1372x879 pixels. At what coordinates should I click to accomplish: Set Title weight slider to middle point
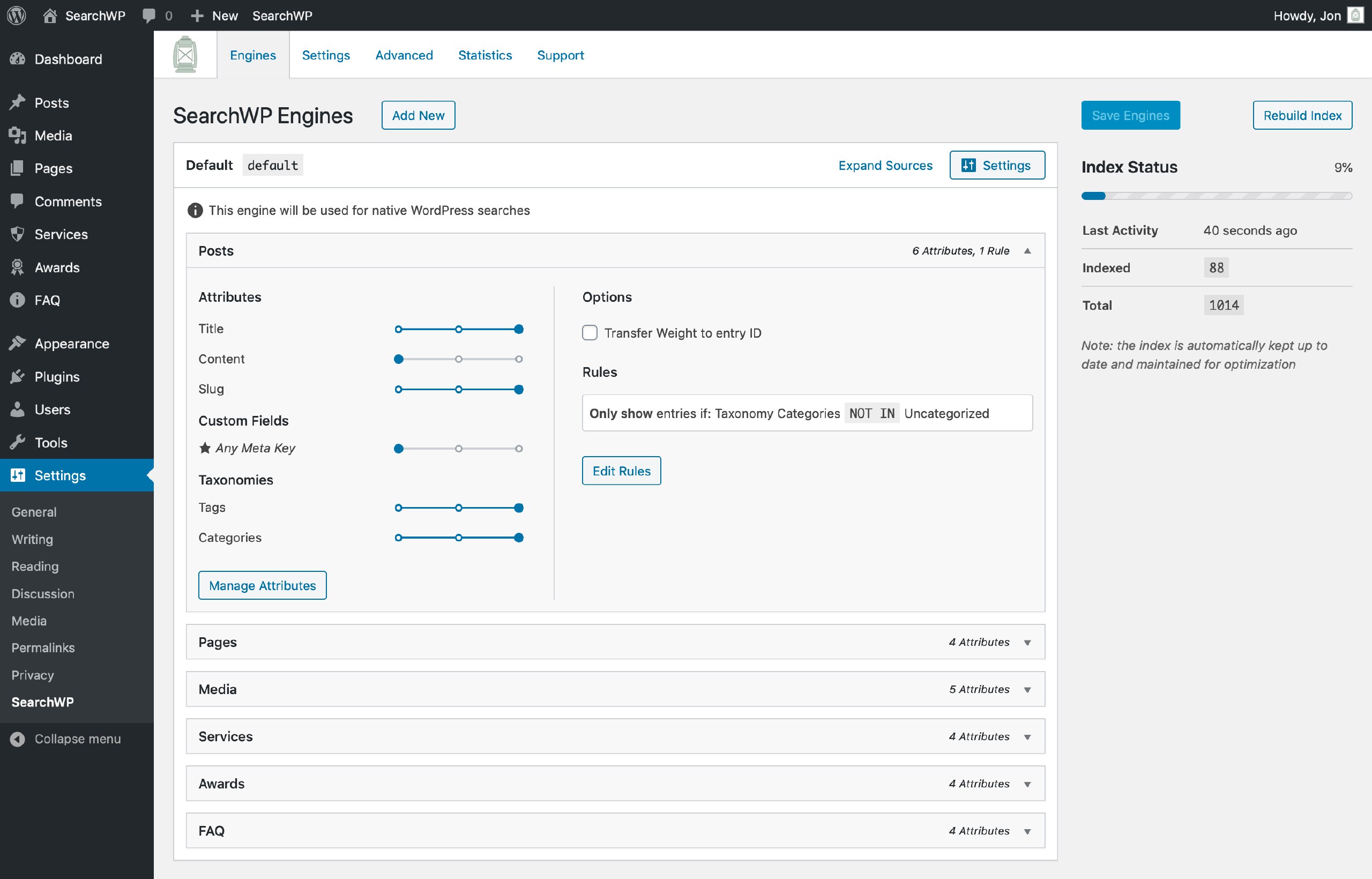click(x=459, y=329)
